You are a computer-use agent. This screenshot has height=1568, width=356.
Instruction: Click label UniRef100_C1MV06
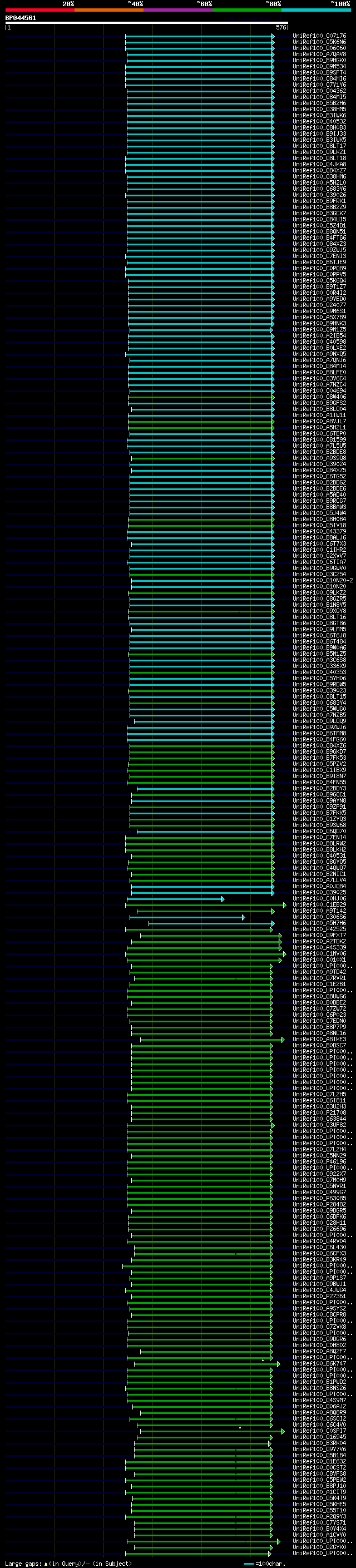[319, 953]
